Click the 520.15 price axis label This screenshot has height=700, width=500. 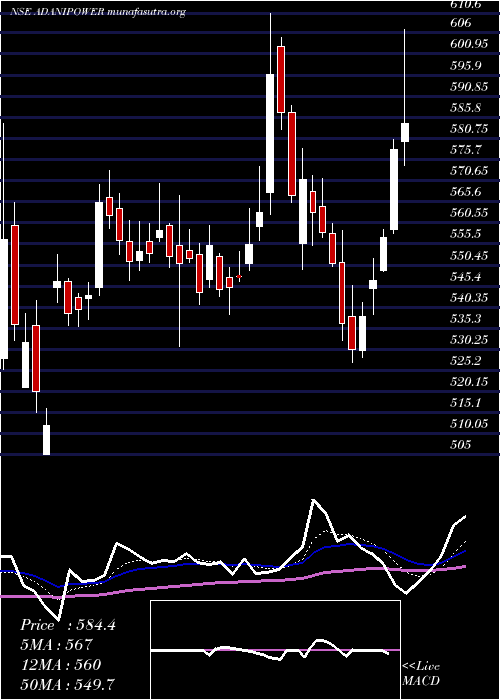coord(469,382)
